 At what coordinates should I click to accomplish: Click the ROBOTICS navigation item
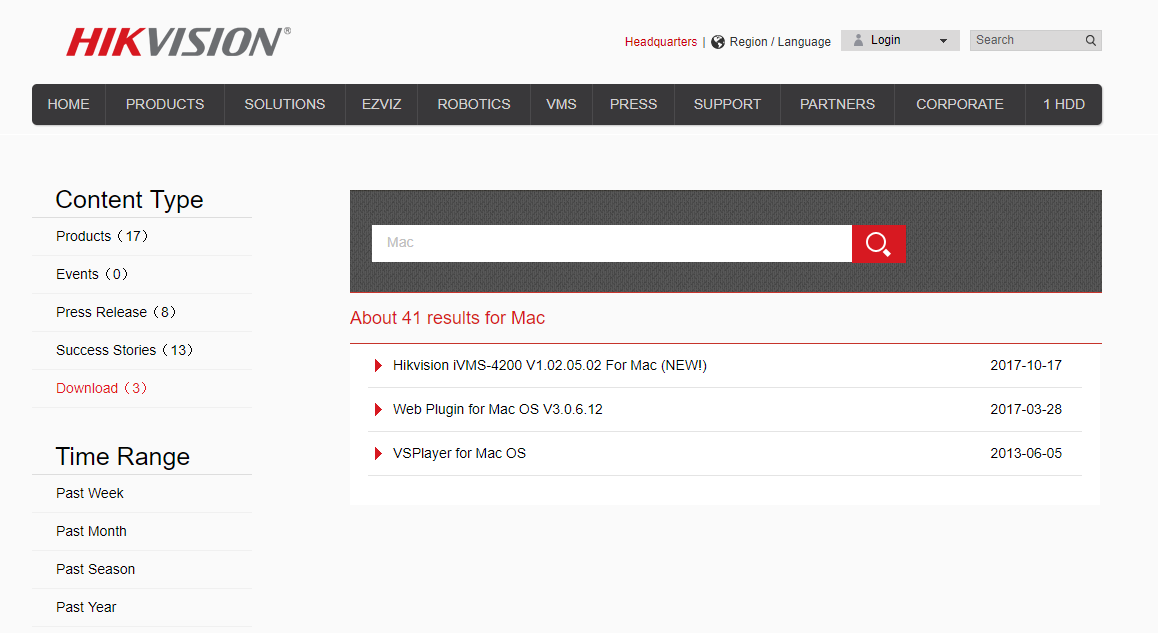(473, 104)
